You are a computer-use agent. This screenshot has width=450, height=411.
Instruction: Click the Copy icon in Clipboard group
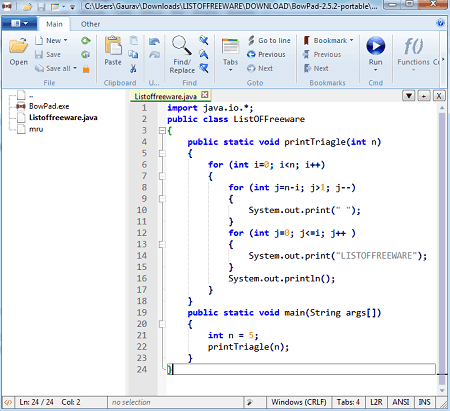[133, 54]
